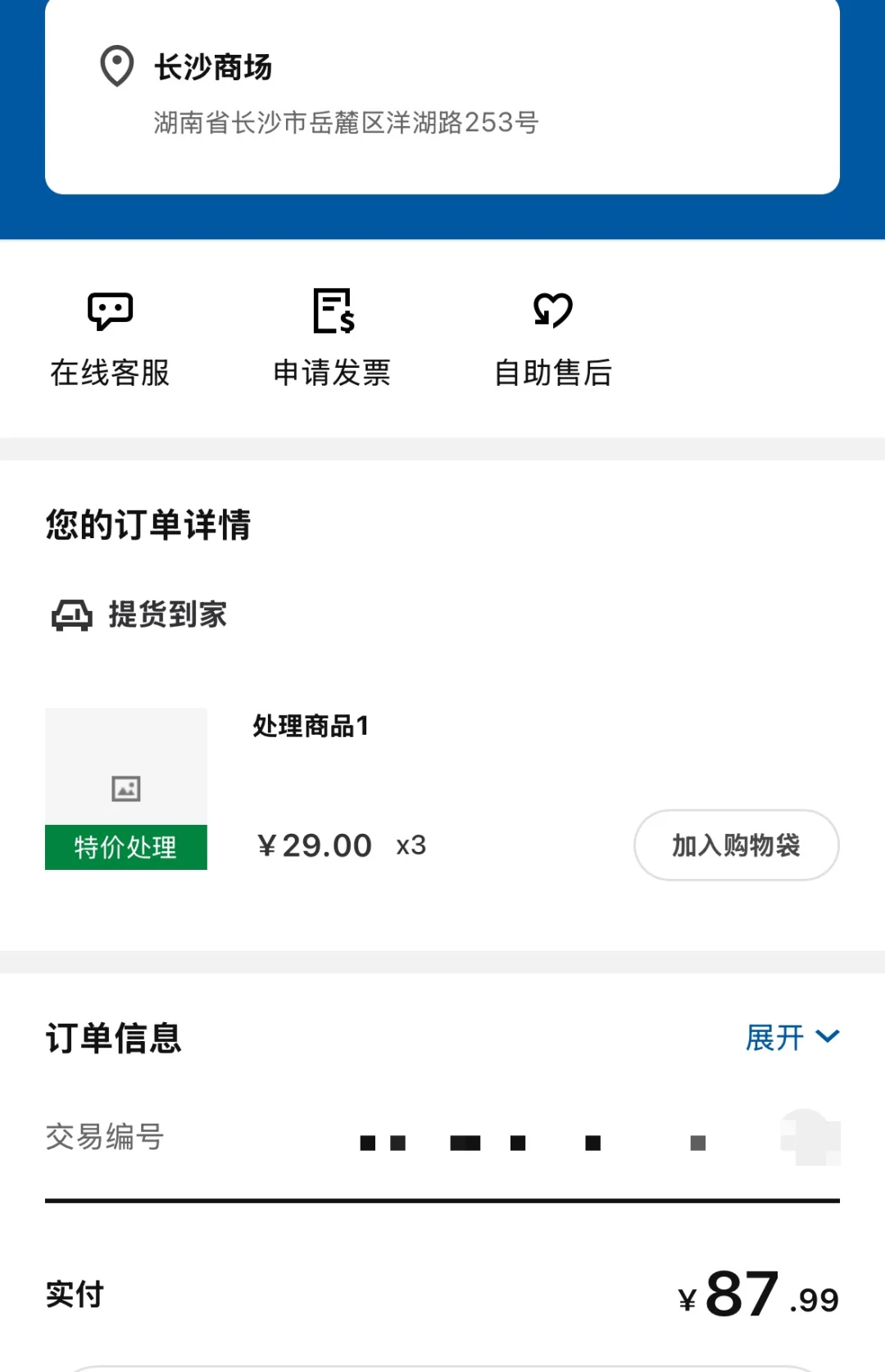Tap the 提货到家 delivery method label

click(x=168, y=614)
